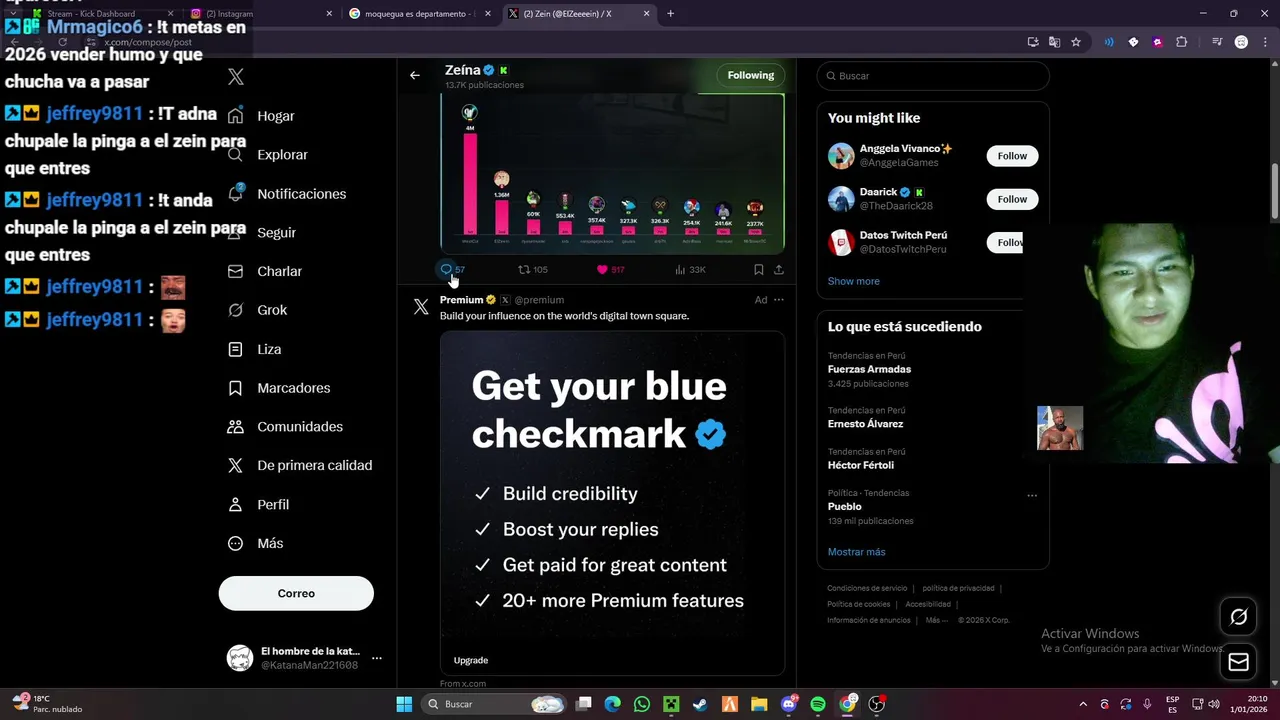Click the Upgrade label on Premium ad

point(471,660)
